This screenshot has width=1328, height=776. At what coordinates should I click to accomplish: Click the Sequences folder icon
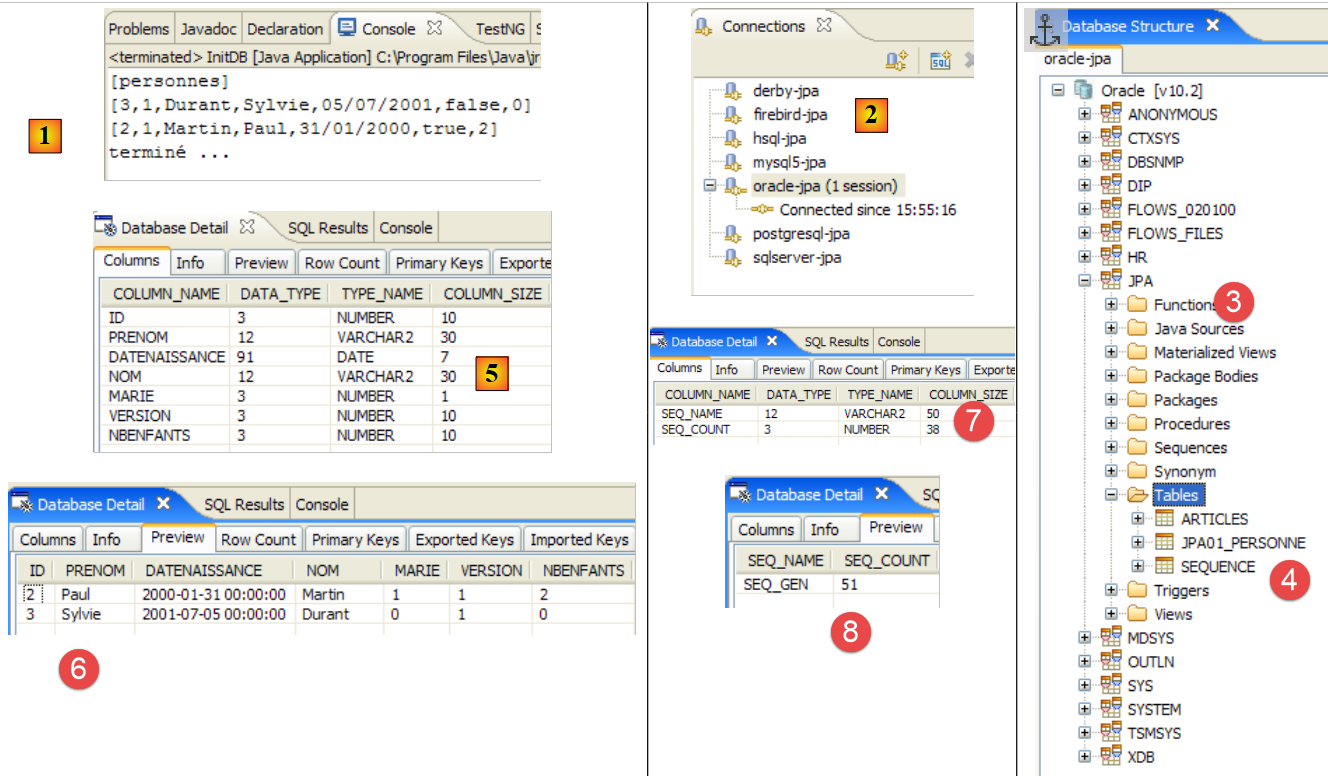pos(1137,448)
